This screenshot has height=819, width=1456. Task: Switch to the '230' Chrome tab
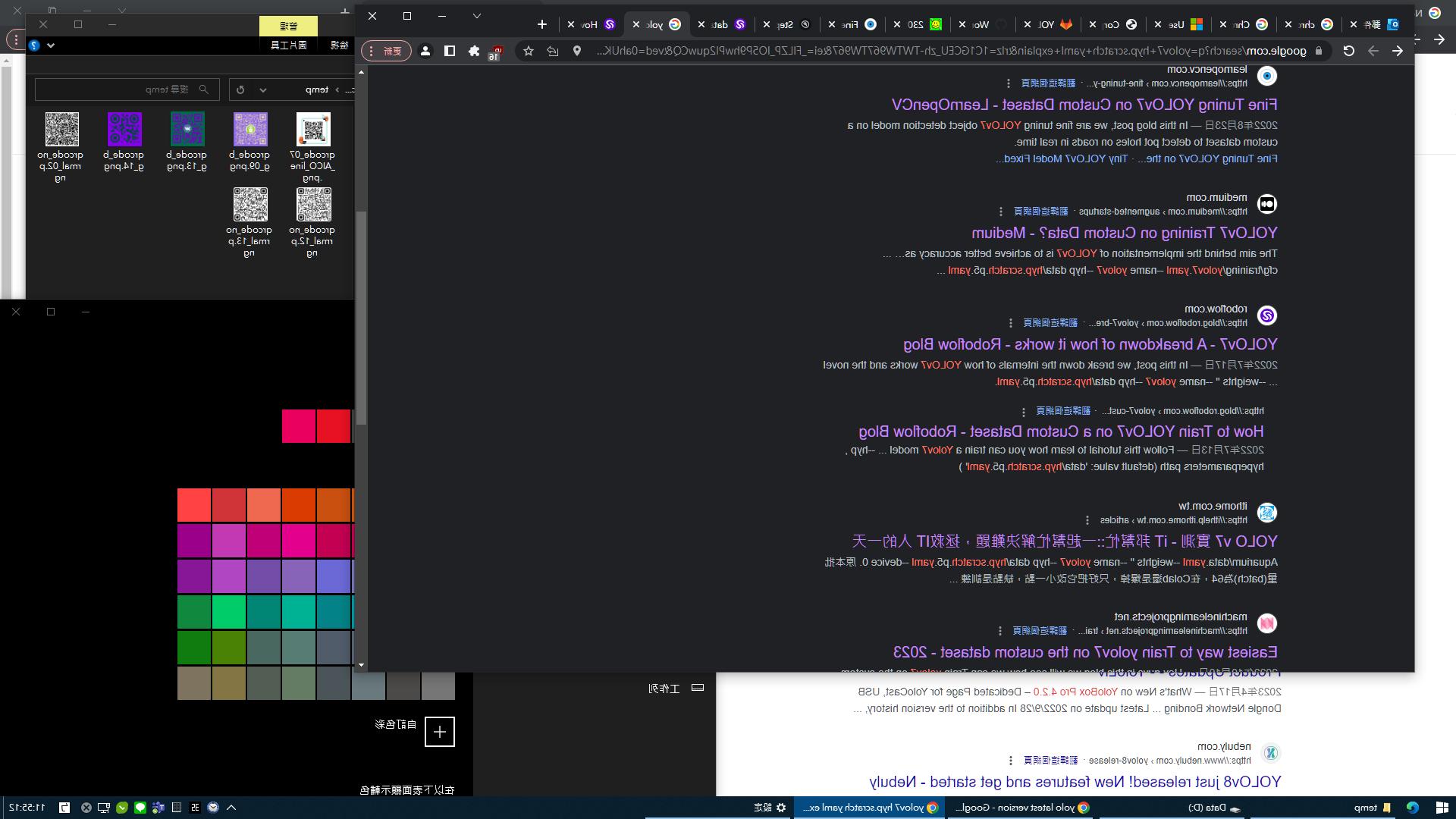[918, 24]
